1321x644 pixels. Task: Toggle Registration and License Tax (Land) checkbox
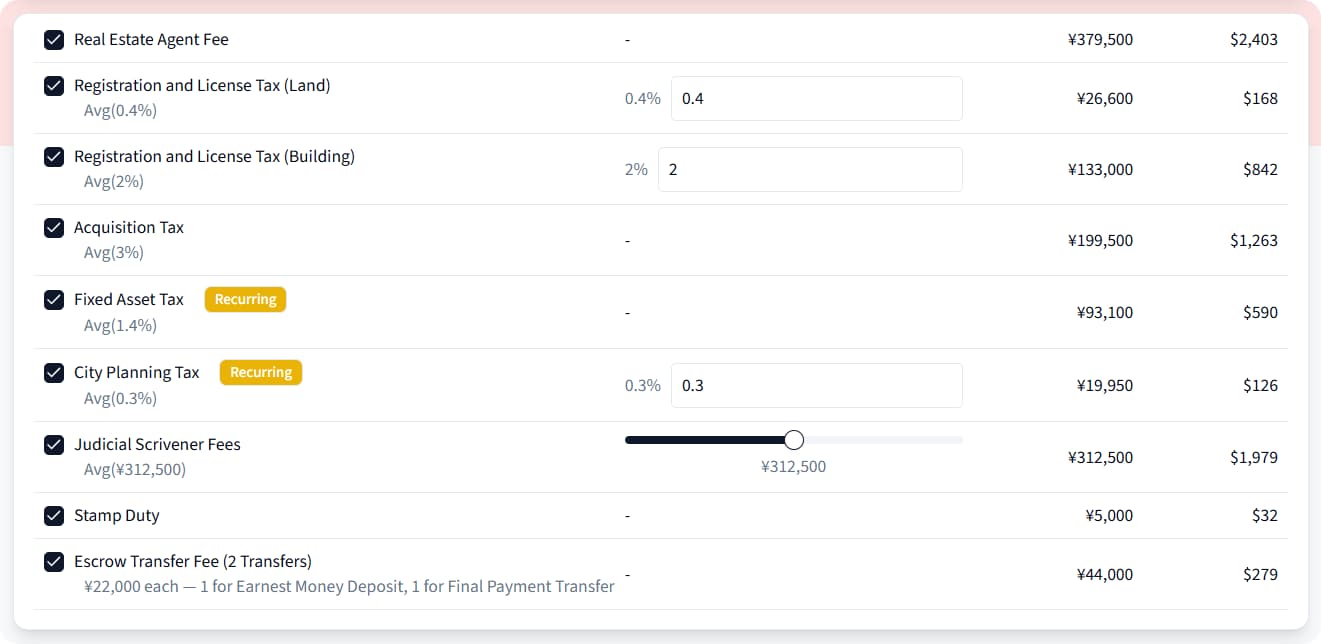54,86
